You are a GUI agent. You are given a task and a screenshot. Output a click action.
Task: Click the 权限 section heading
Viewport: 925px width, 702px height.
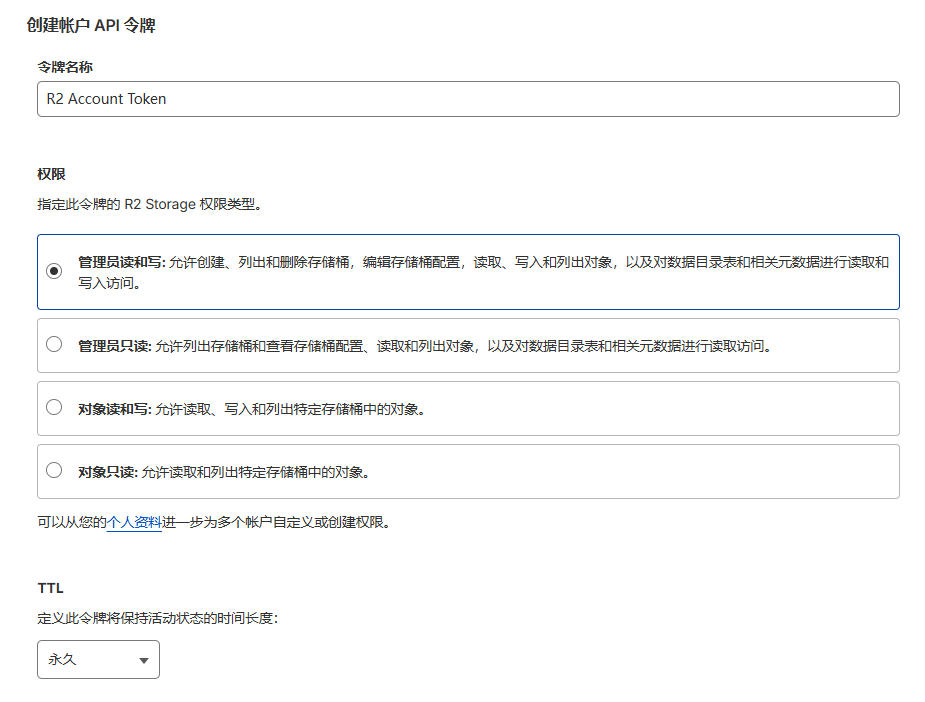pos(51,174)
